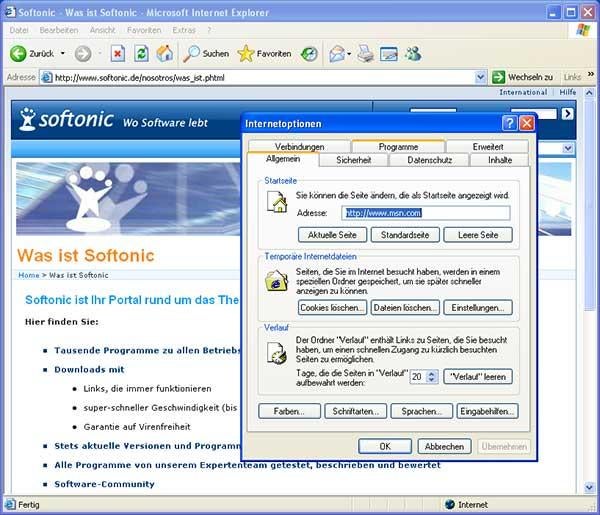Open the address bar dropdown
Viewport: 600px width, 515px height.
click(x=480, y=78)
